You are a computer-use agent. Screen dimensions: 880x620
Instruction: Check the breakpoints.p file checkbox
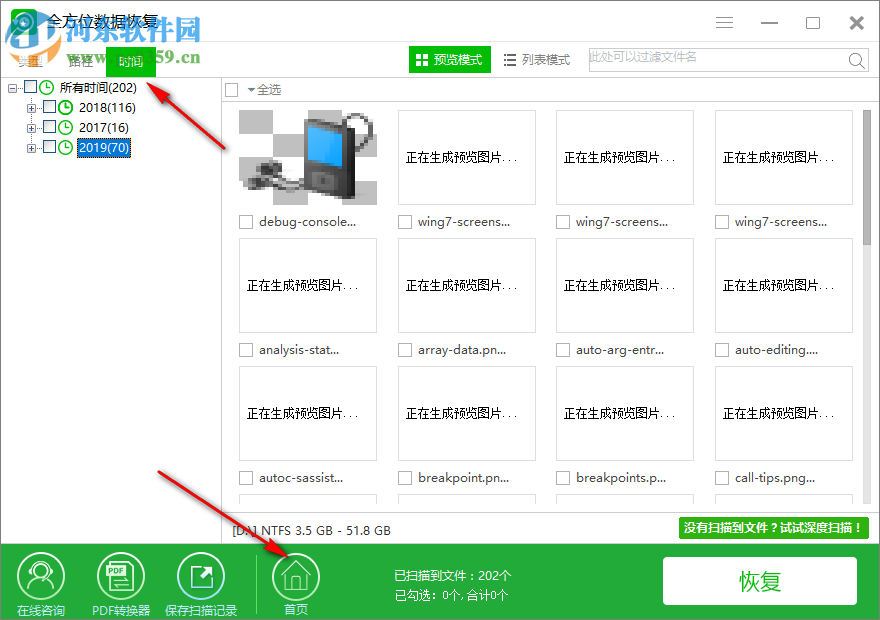(x=562, y=478)
